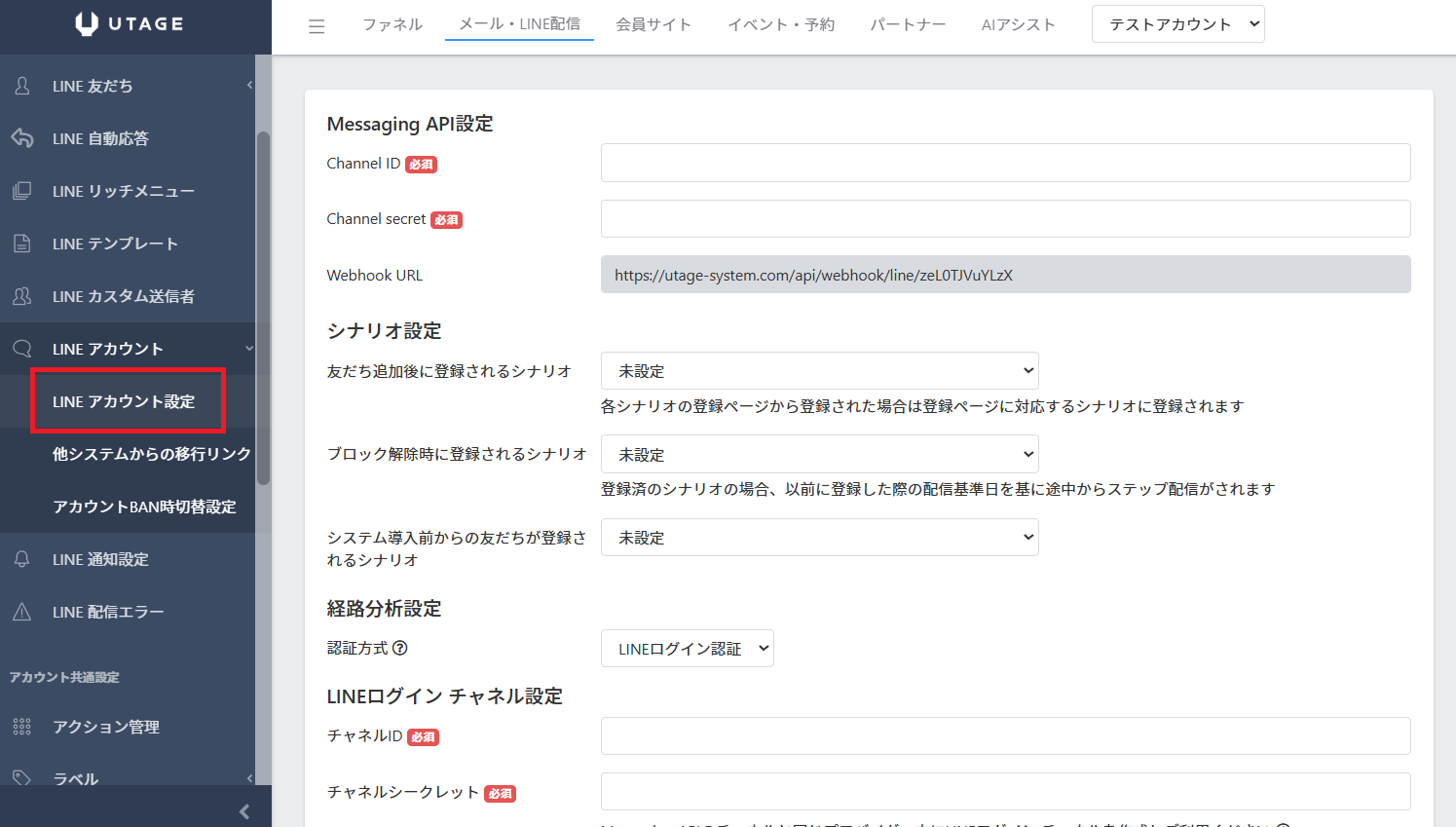Click the Channel ID input field
Viewport: 1456px width, 827px height.
pyautogui.click(x=1005, y=163)
